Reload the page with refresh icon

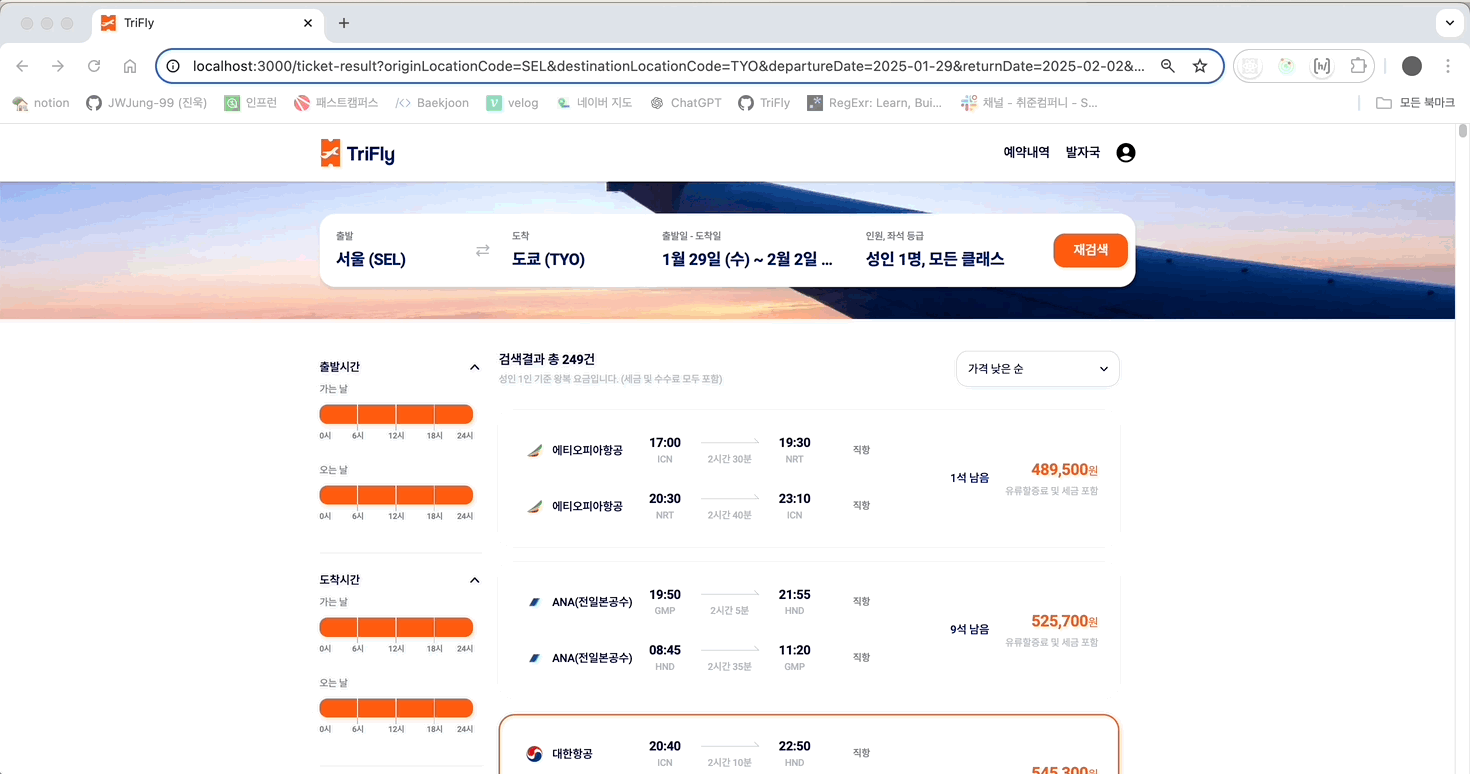click(94, 66)
